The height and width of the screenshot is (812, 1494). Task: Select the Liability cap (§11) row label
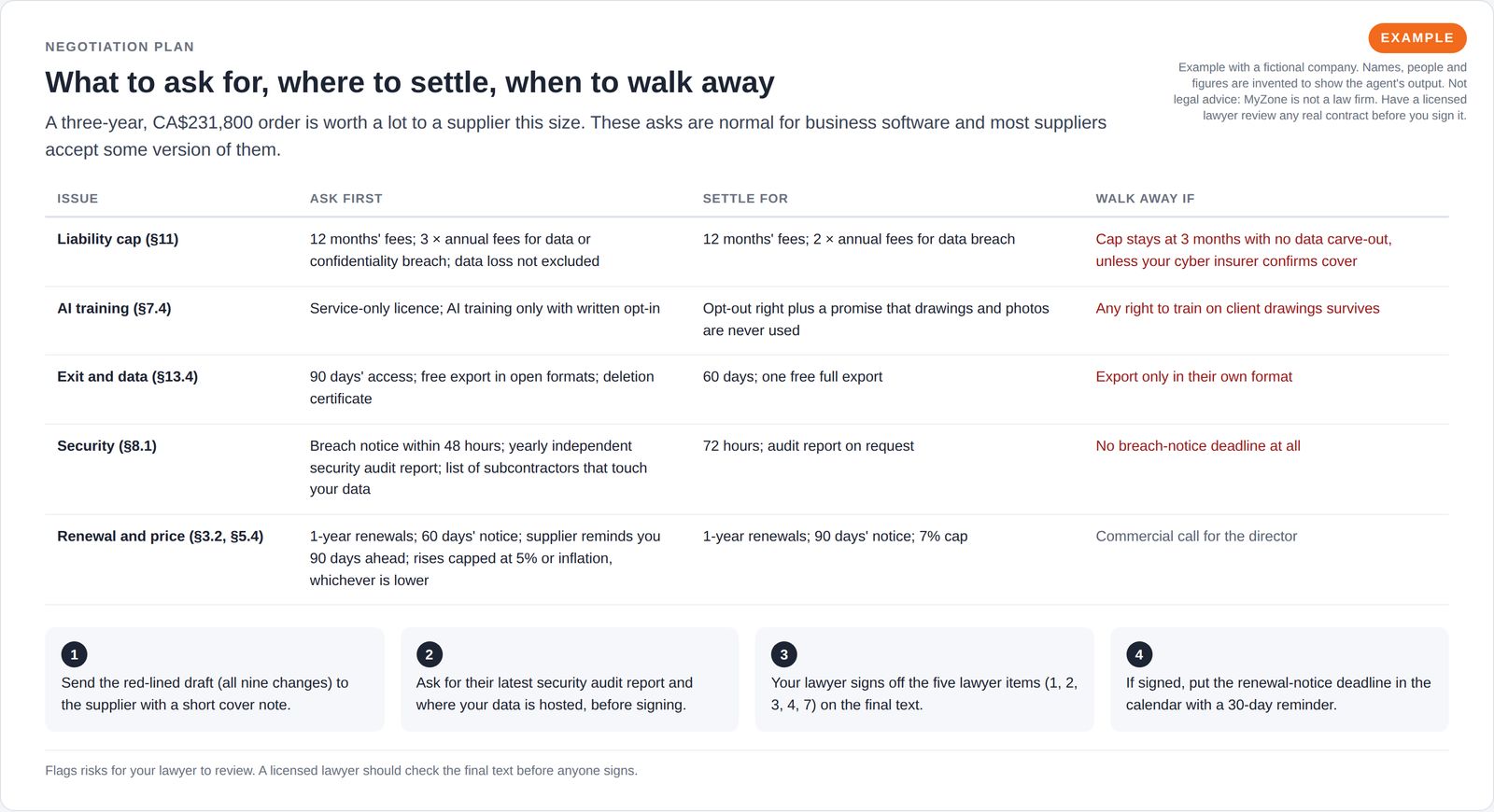118,239
